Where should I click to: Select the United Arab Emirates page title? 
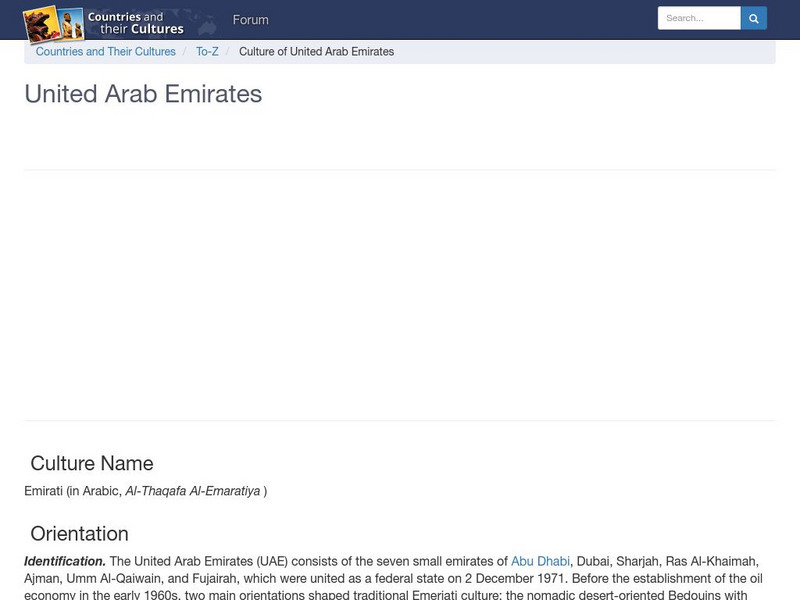coord(141,94)
